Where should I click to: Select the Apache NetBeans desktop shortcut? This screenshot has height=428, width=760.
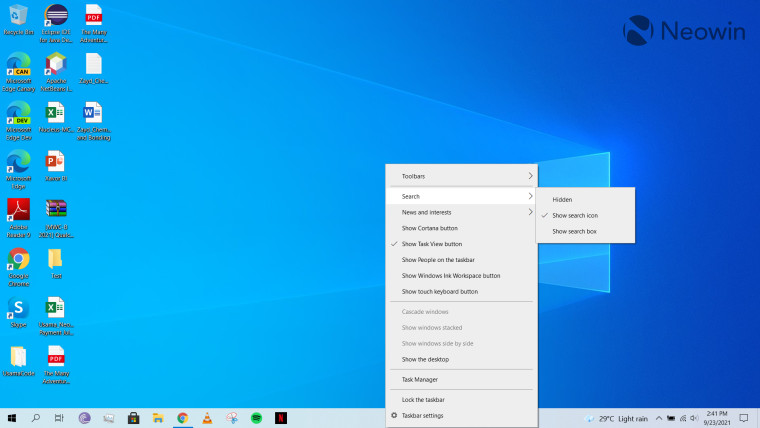56,72
